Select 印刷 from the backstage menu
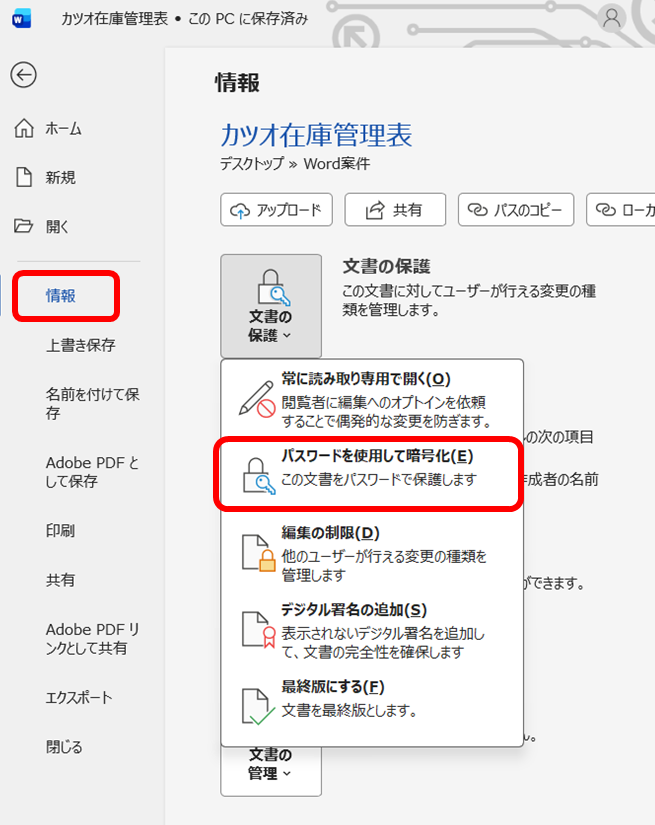 tap(60, 531)
